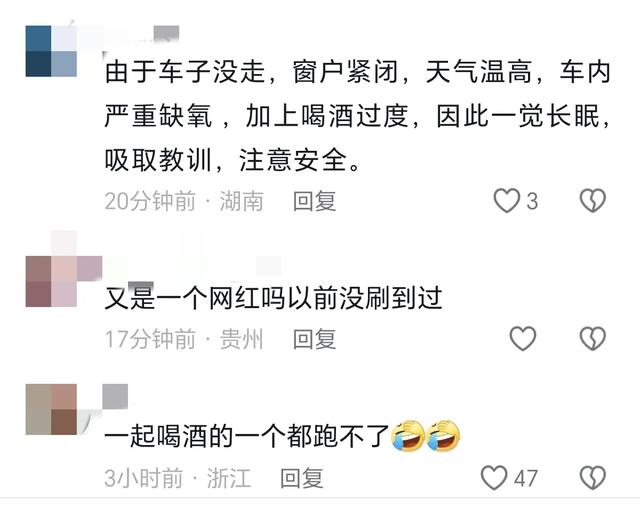
Task: Like the Guizhou comment about 网红
Action: (x=522, y=339)
